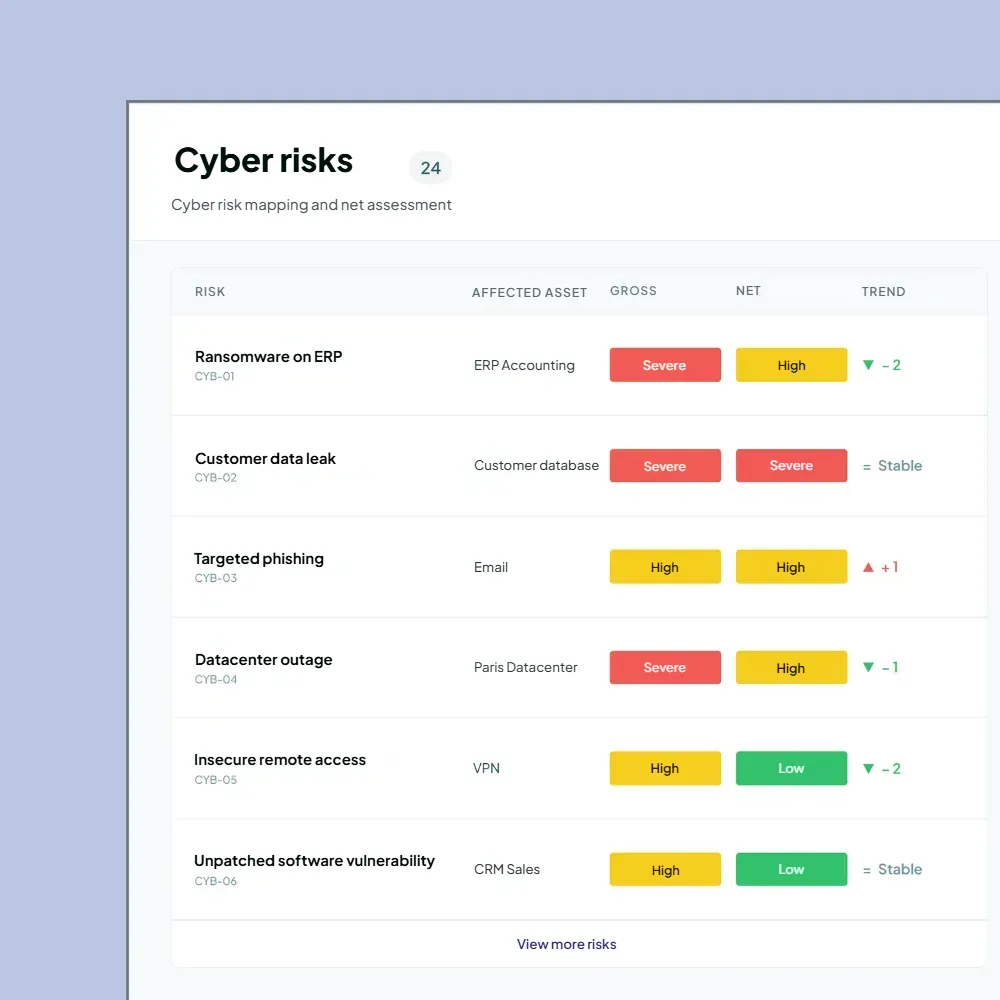The height and width of the screenshot is (1000, 1000).
Task: Open the Insecure remote access risk
Action: [x=280, y=760]
